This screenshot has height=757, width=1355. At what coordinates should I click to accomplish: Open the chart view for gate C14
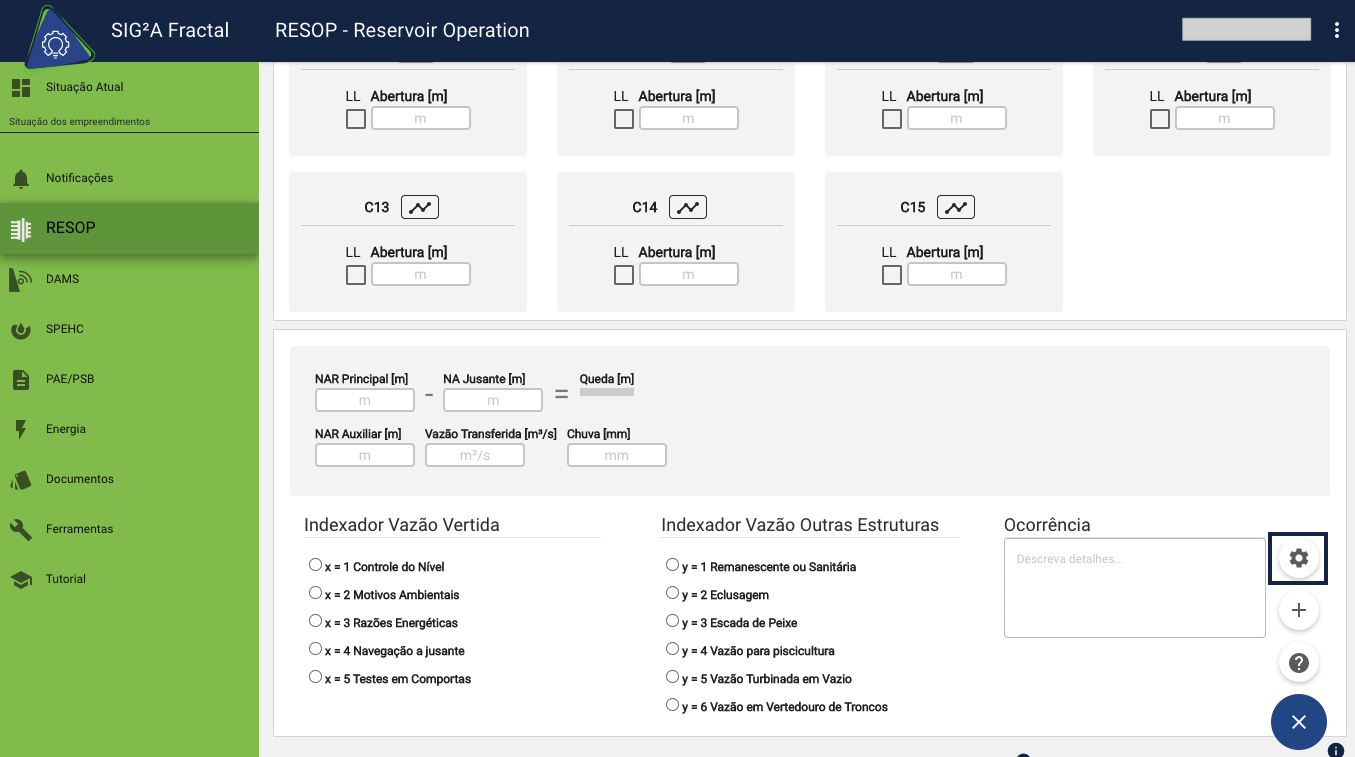[687, 207]
